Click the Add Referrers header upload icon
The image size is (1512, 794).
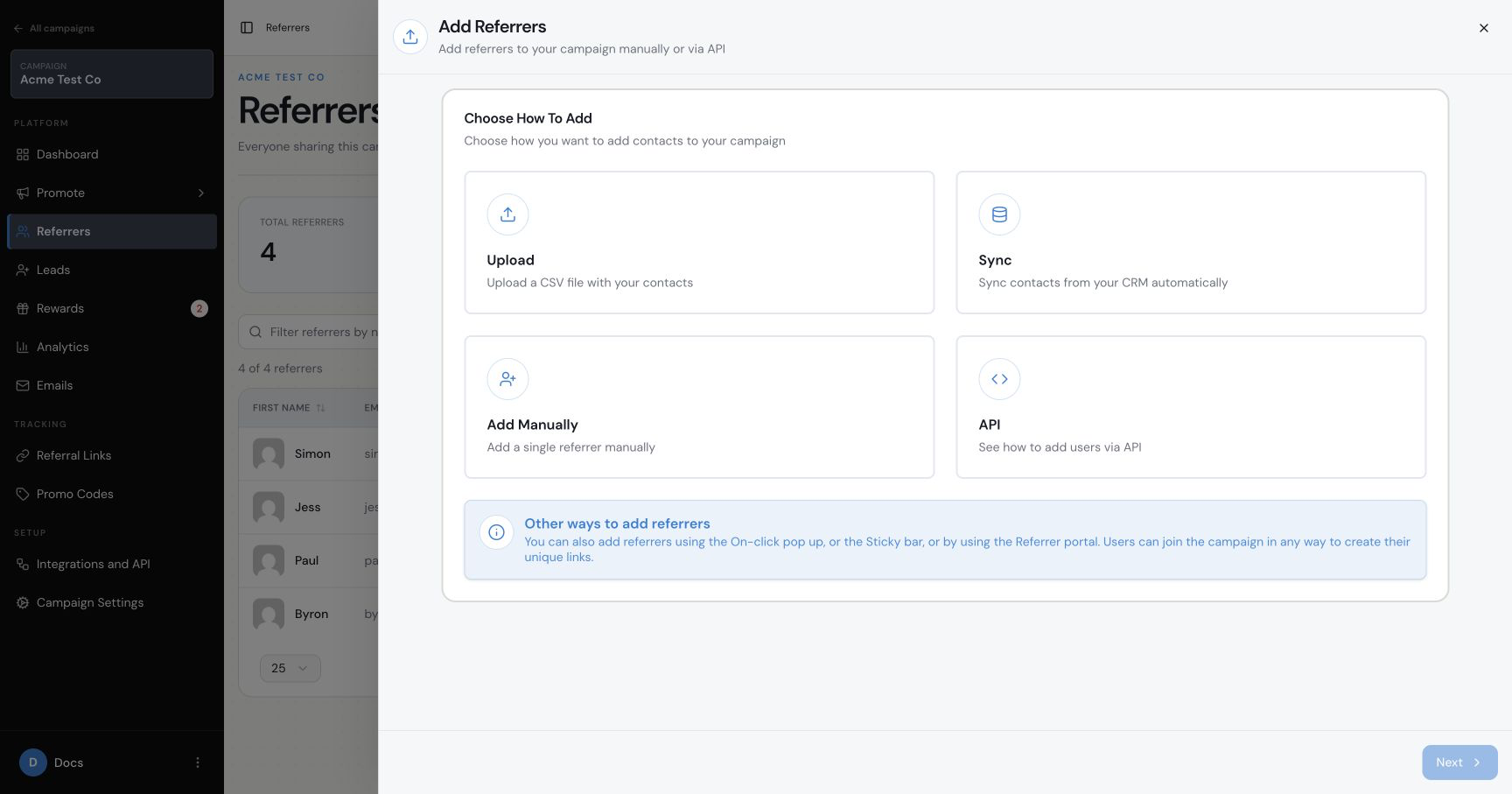(x=410, y=37)
